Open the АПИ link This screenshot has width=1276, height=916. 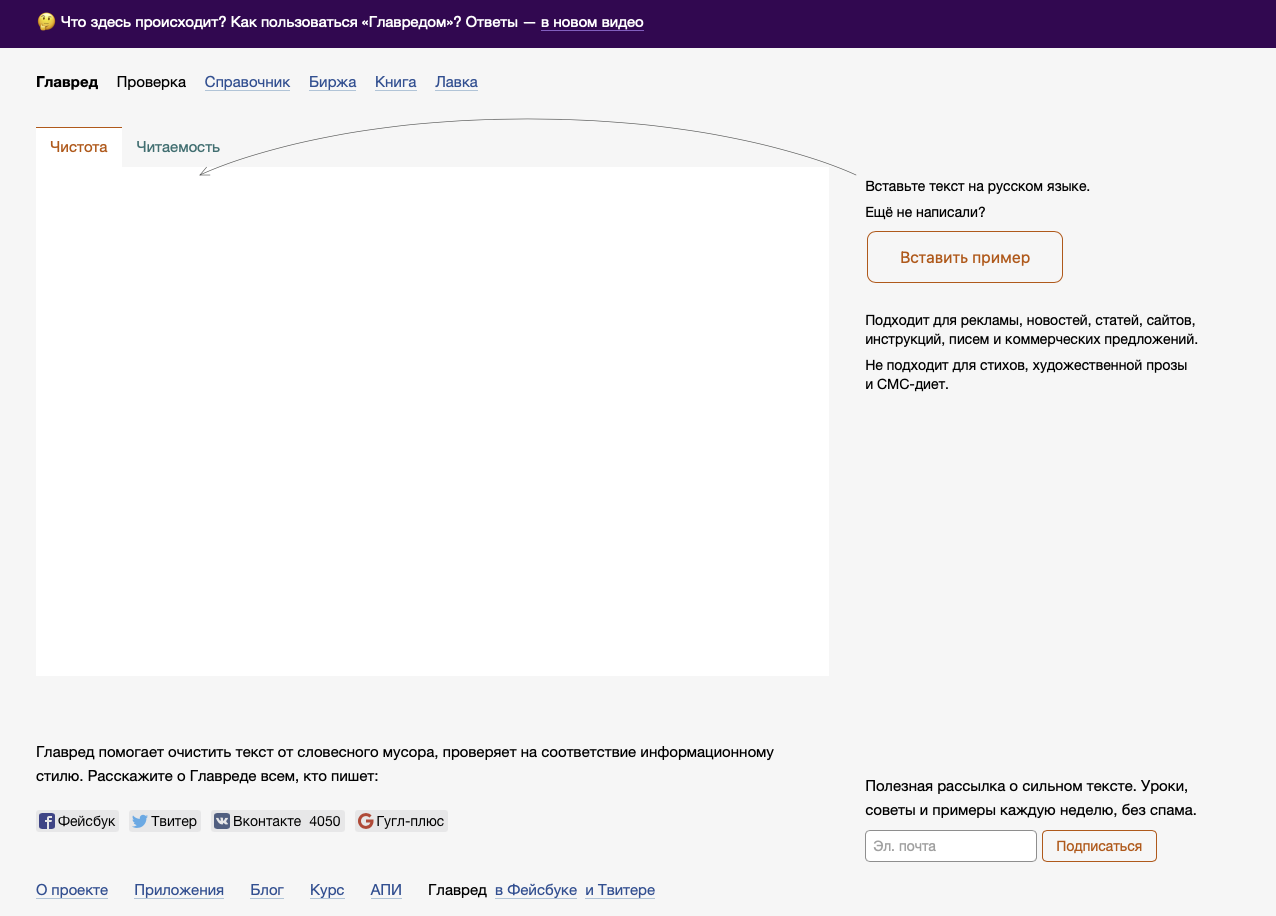[x=386, y=890]
